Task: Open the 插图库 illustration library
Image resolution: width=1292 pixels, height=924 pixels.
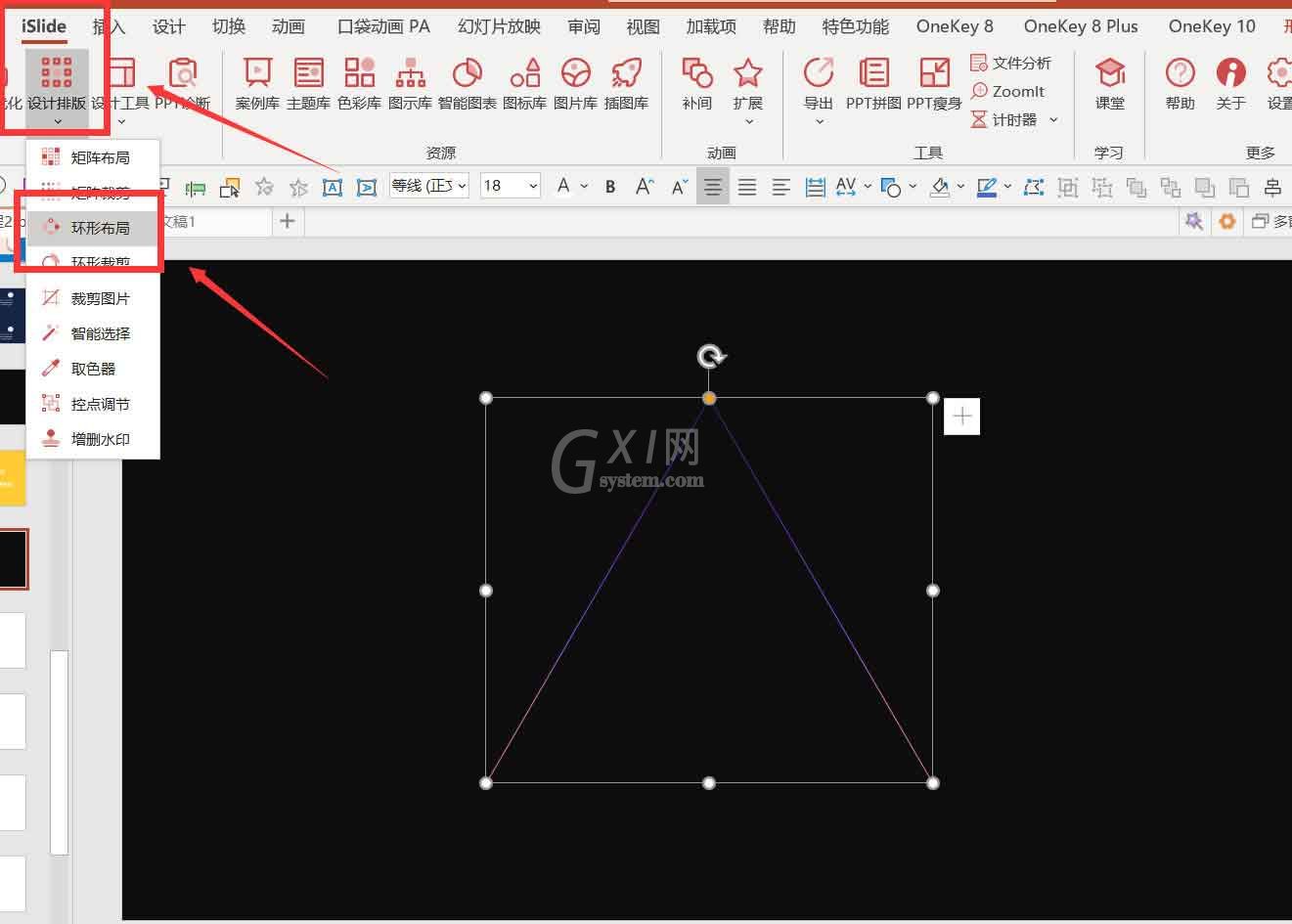Action: click(626, 83)
